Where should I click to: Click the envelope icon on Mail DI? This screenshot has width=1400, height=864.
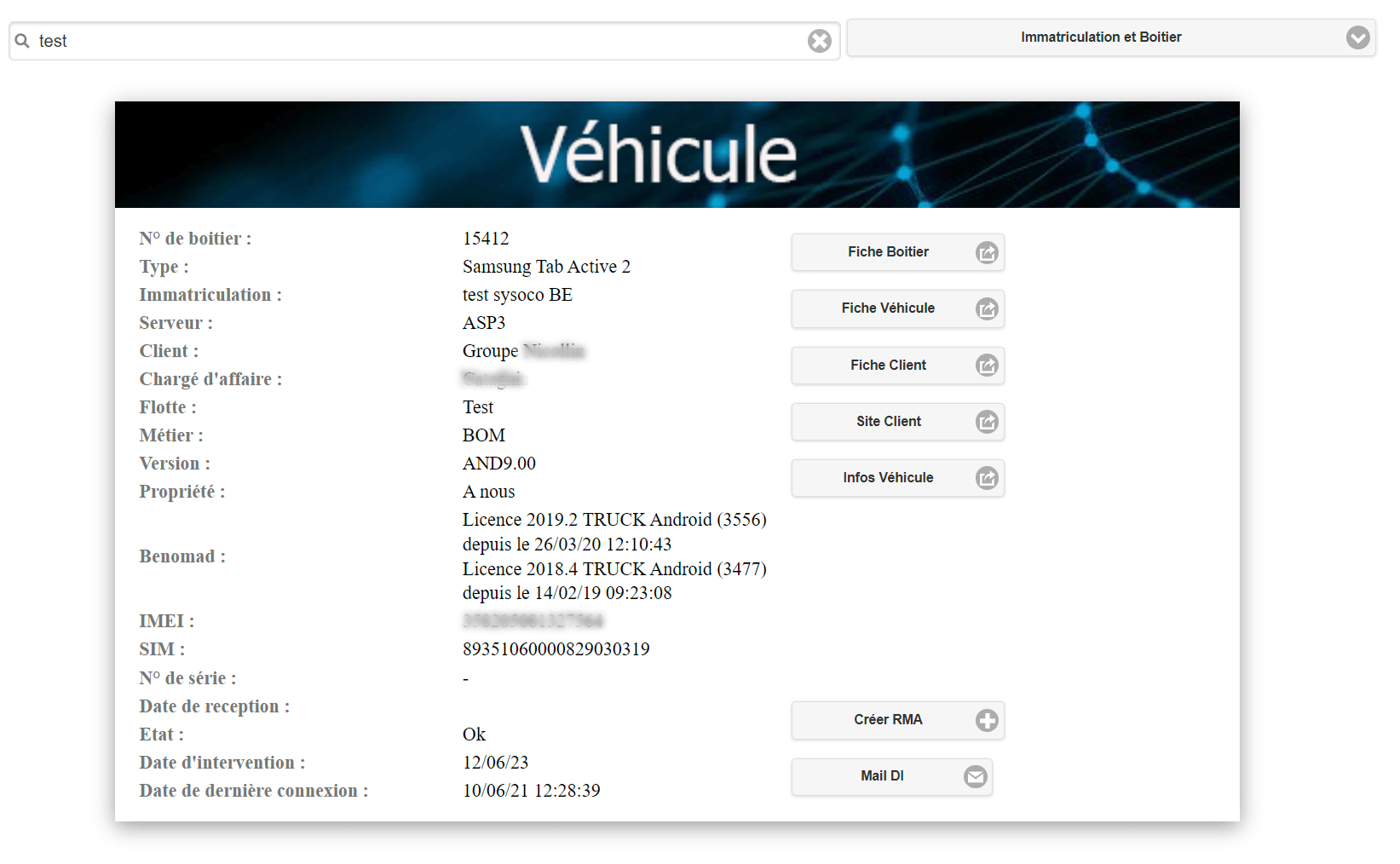point(976,777)
